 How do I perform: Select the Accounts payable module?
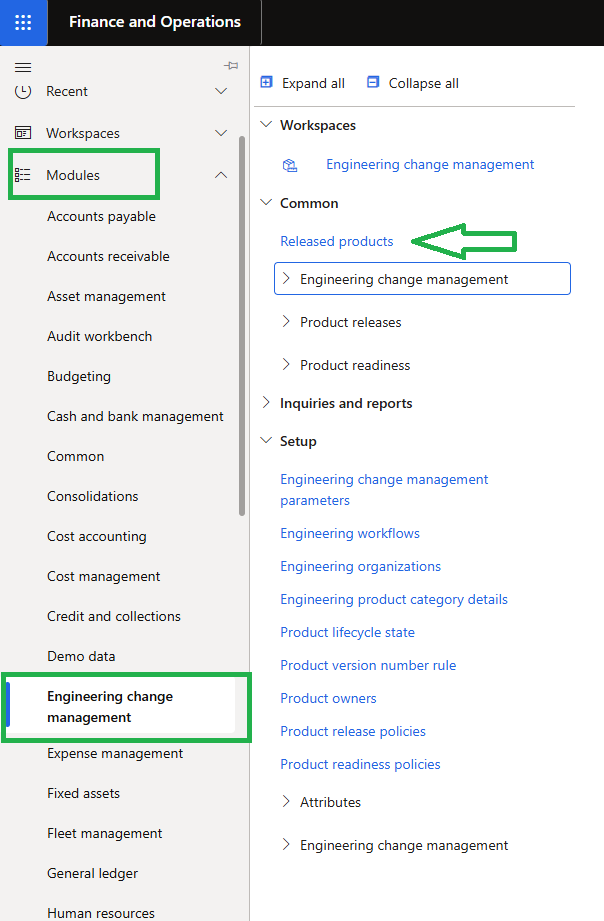tap(101, 216)
